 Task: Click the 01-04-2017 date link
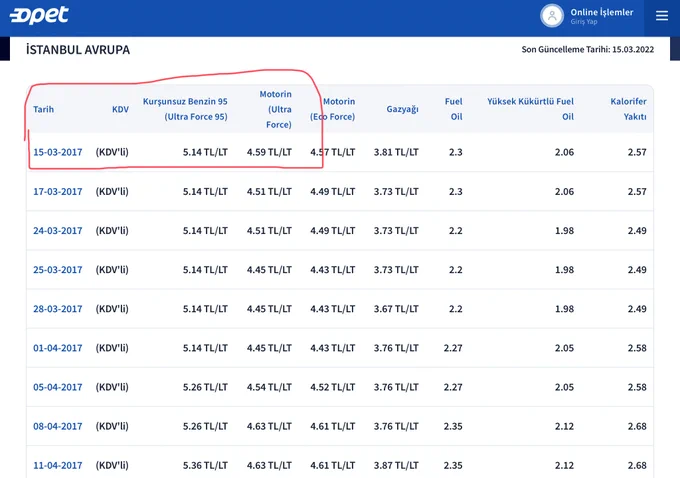click(x=58, y=348)
